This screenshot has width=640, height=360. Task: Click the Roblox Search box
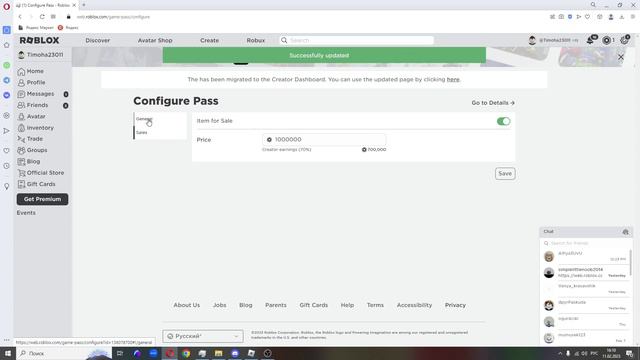pos(357,40)
